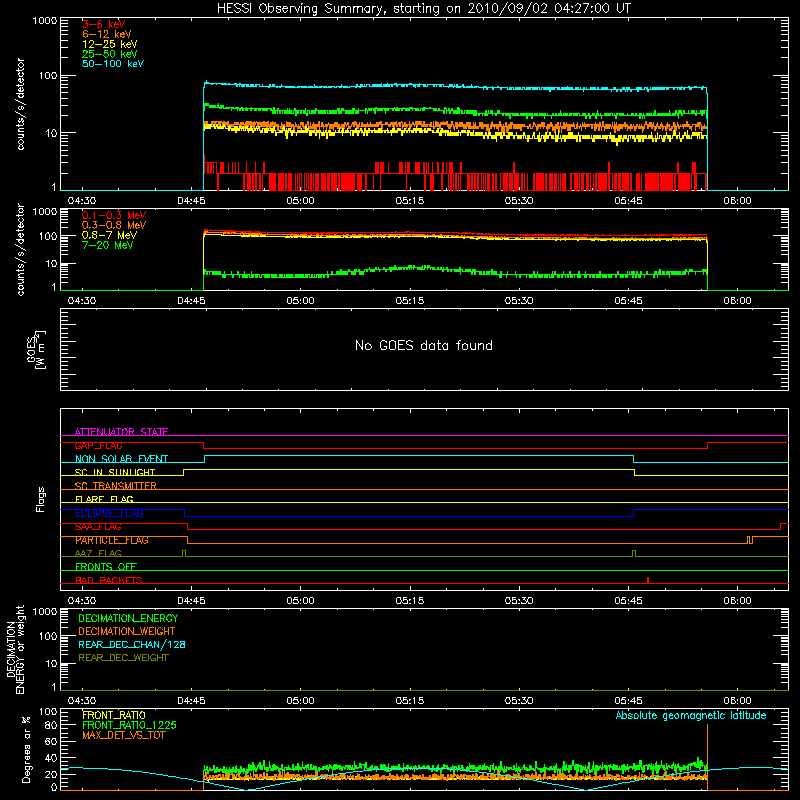Click the DECIMATION_WEIGHT legend label
The image size is (800, 800).
click(x=127, y=631)
